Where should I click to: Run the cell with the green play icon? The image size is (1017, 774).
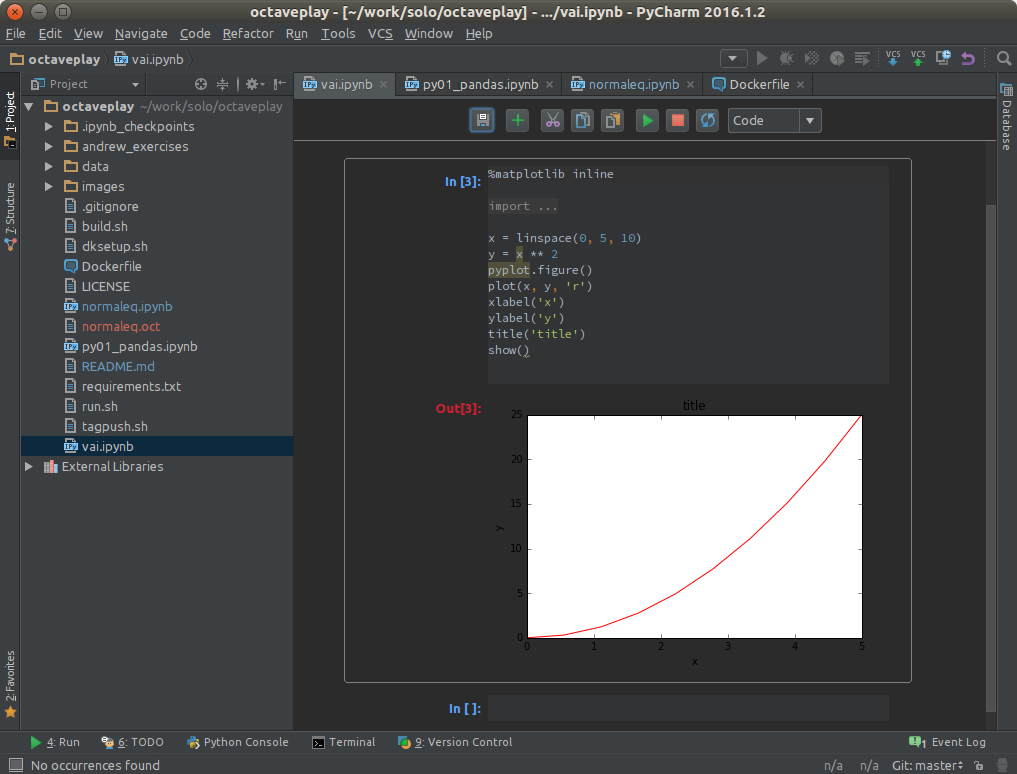[x=647, y=121]
